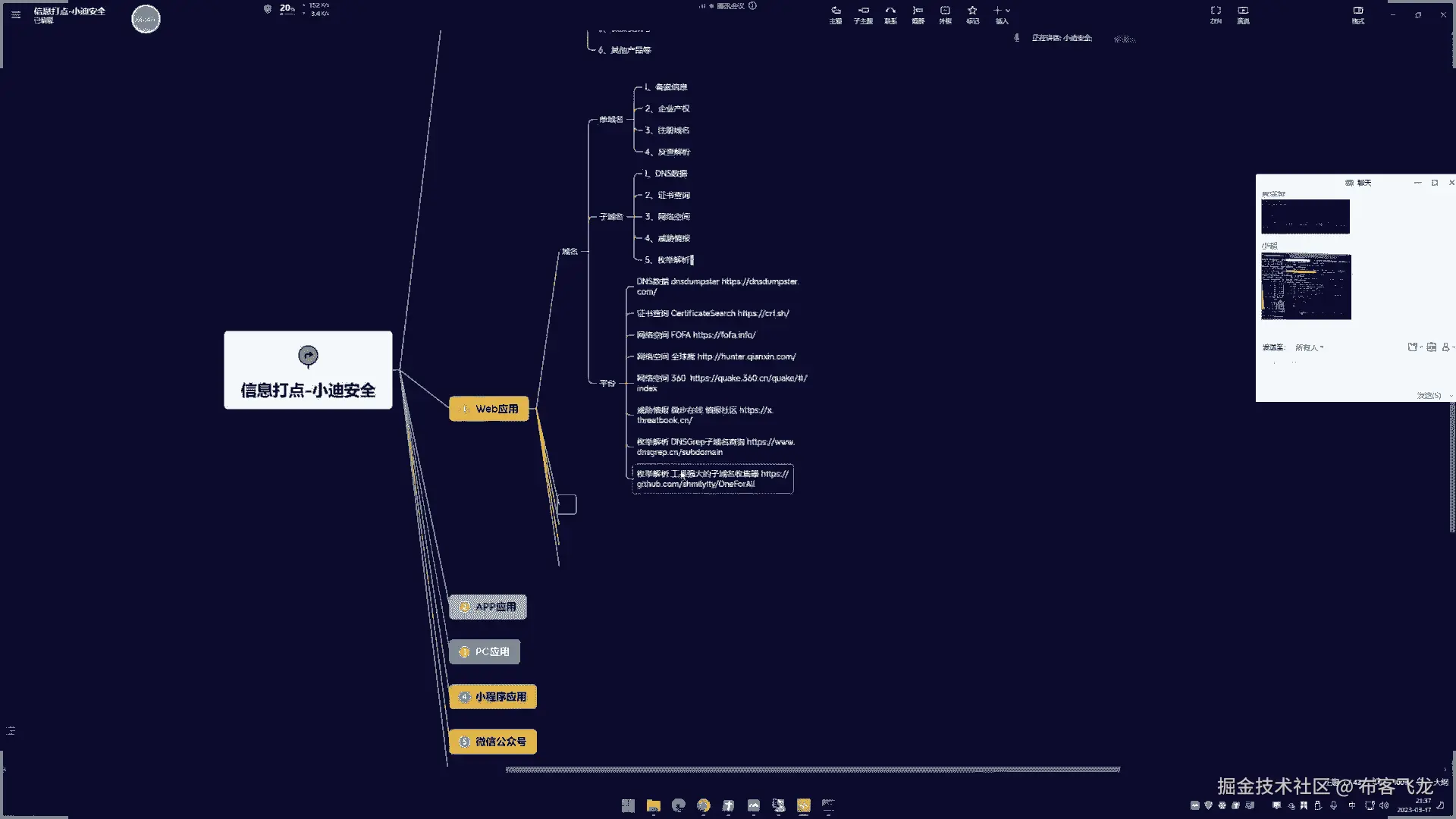Screen dimensions: 1456x819
Task: Select the 小程序应用 topic node
Action: pyautogui.click(x=493, y=697)
